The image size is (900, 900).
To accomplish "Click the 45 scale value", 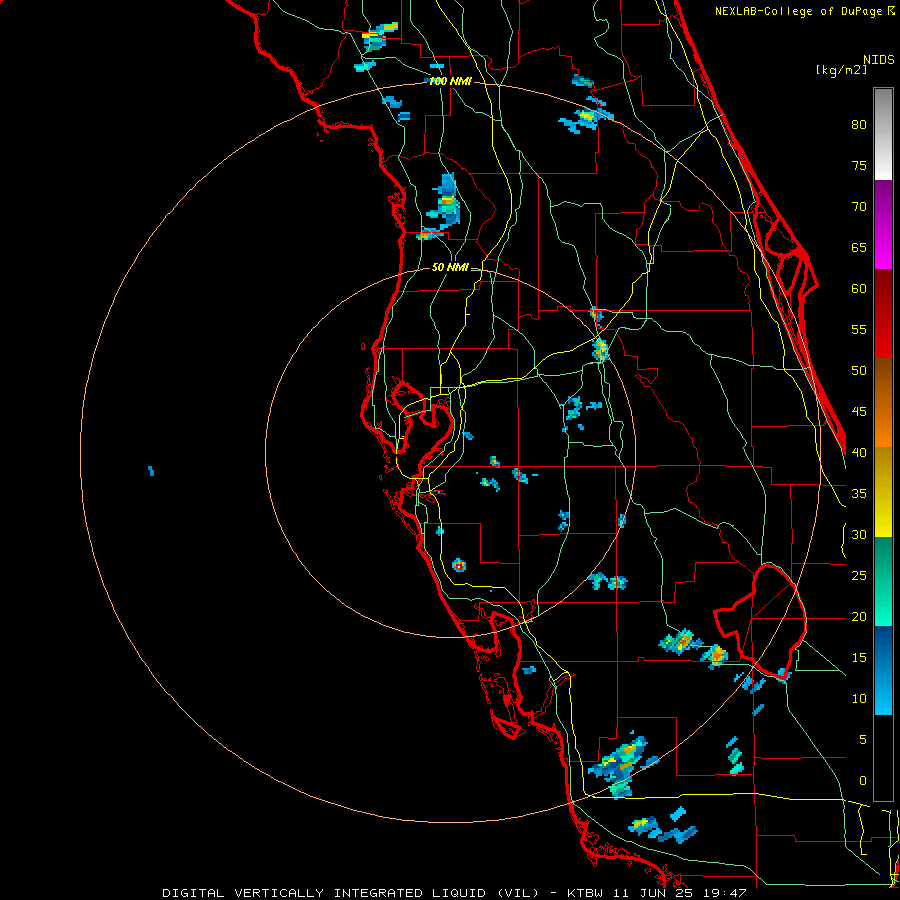I will [x=859, y=412].
